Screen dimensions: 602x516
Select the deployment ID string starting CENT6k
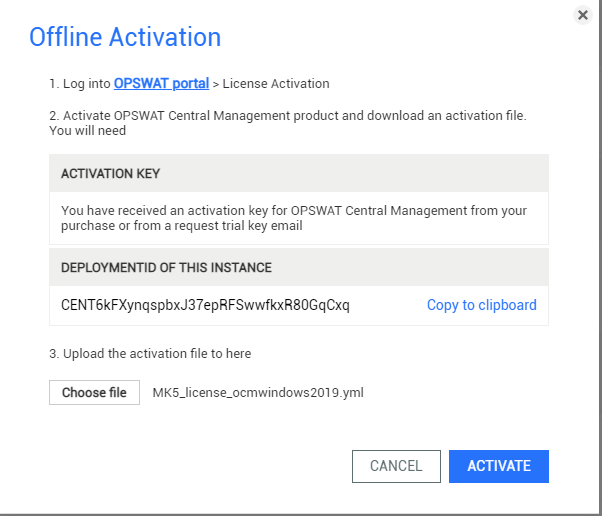pyautogui.click(x=205, y=305)
